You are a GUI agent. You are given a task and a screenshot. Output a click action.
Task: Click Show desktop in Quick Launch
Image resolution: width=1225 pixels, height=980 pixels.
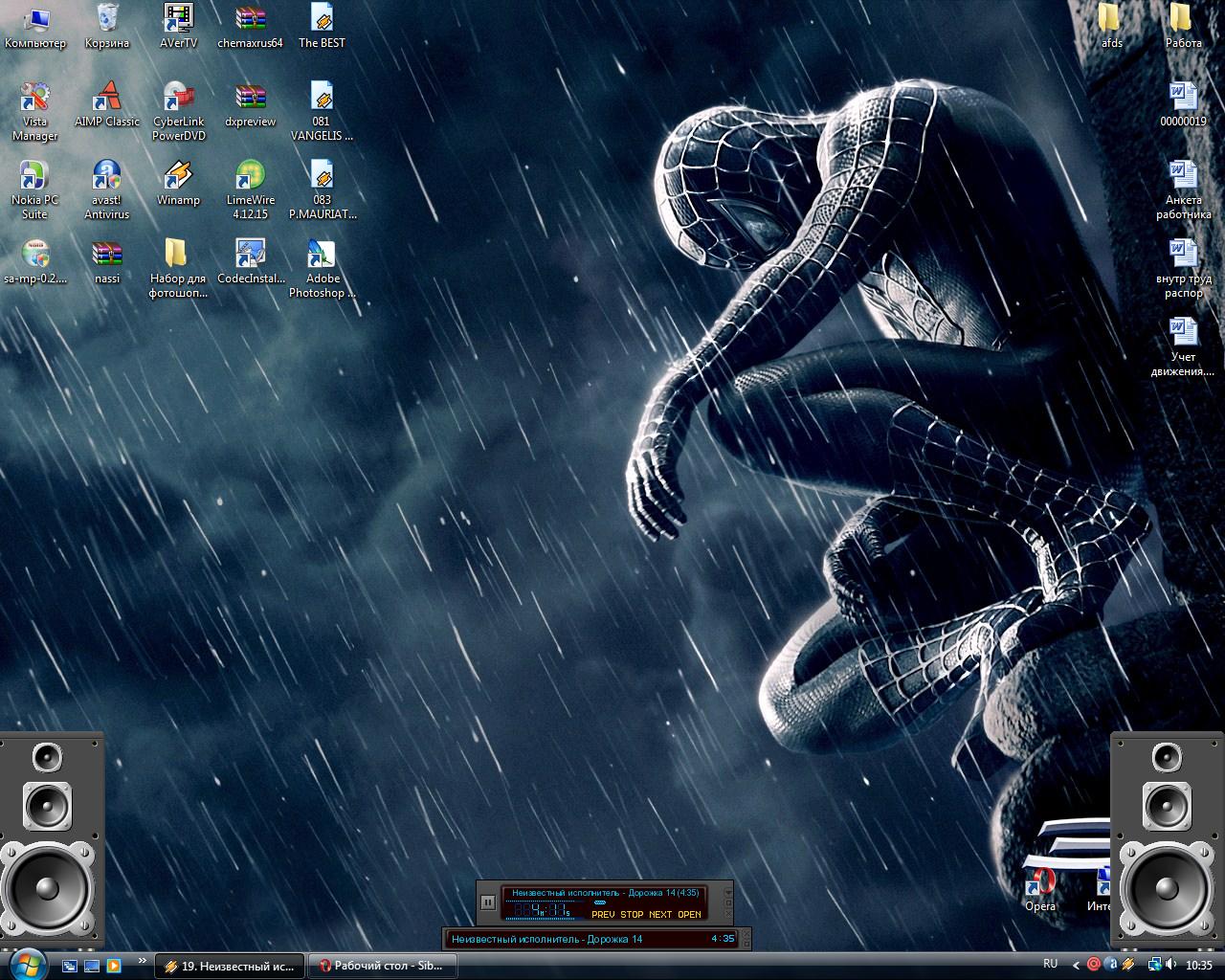[92, 966]
